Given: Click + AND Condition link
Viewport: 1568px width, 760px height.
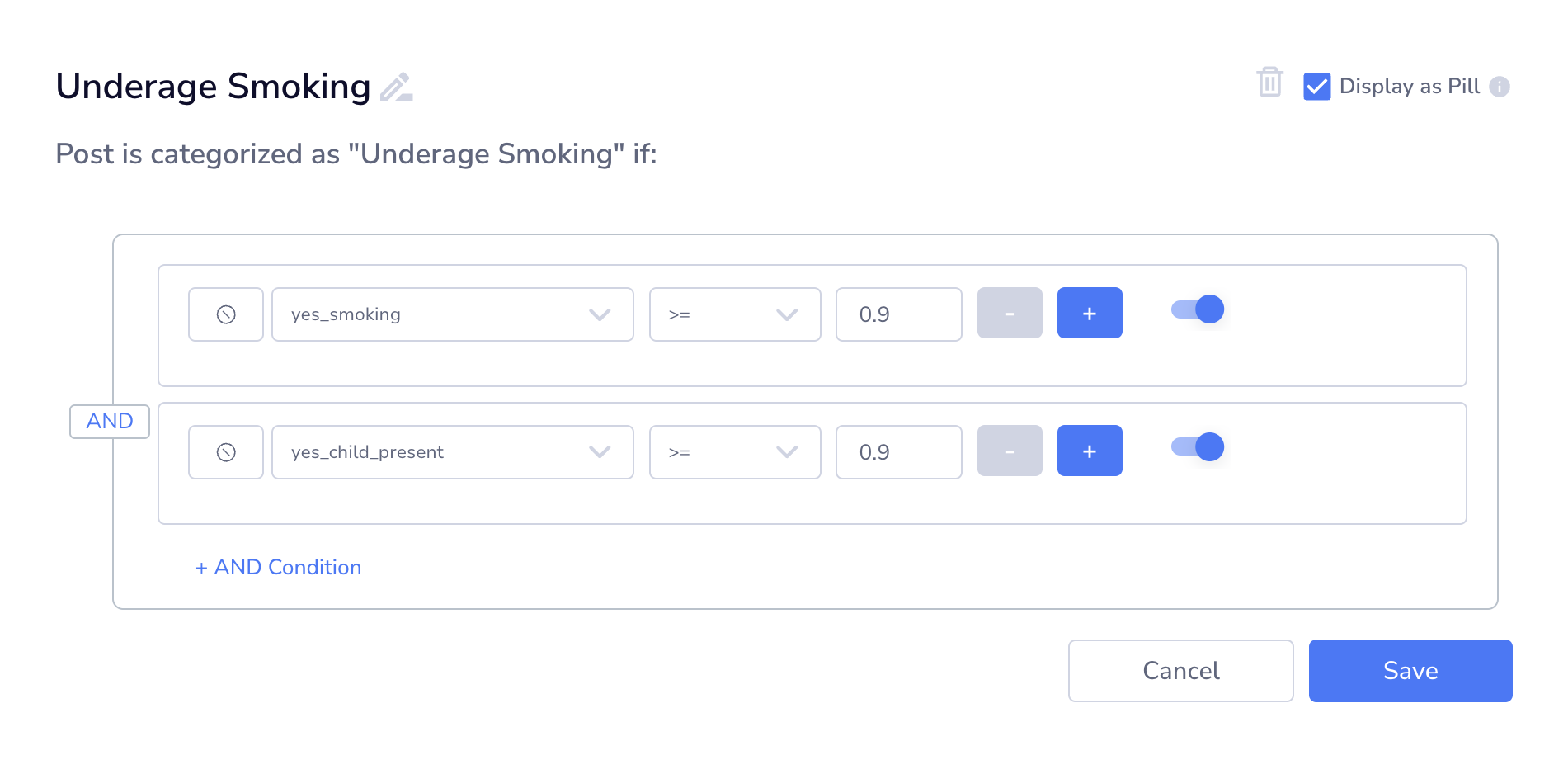Looking at the screenshot, I should click(279, 567).
